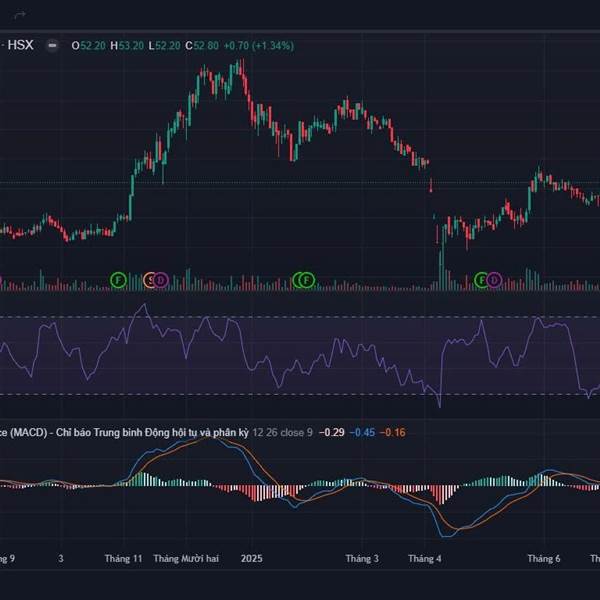Open the purple D marker overlapping a green F
This screenshot has width=600, height=600.
click(x=494, y=280)
